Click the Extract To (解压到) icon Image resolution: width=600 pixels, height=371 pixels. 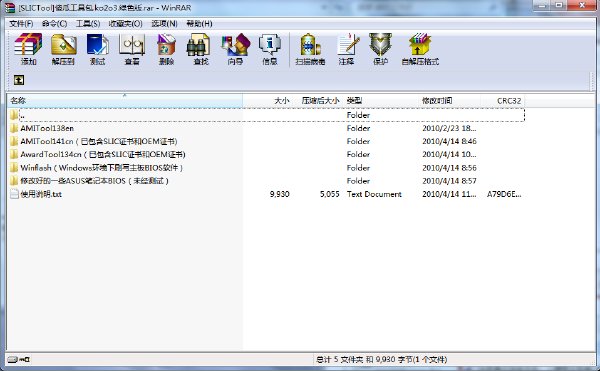(63, 49)
